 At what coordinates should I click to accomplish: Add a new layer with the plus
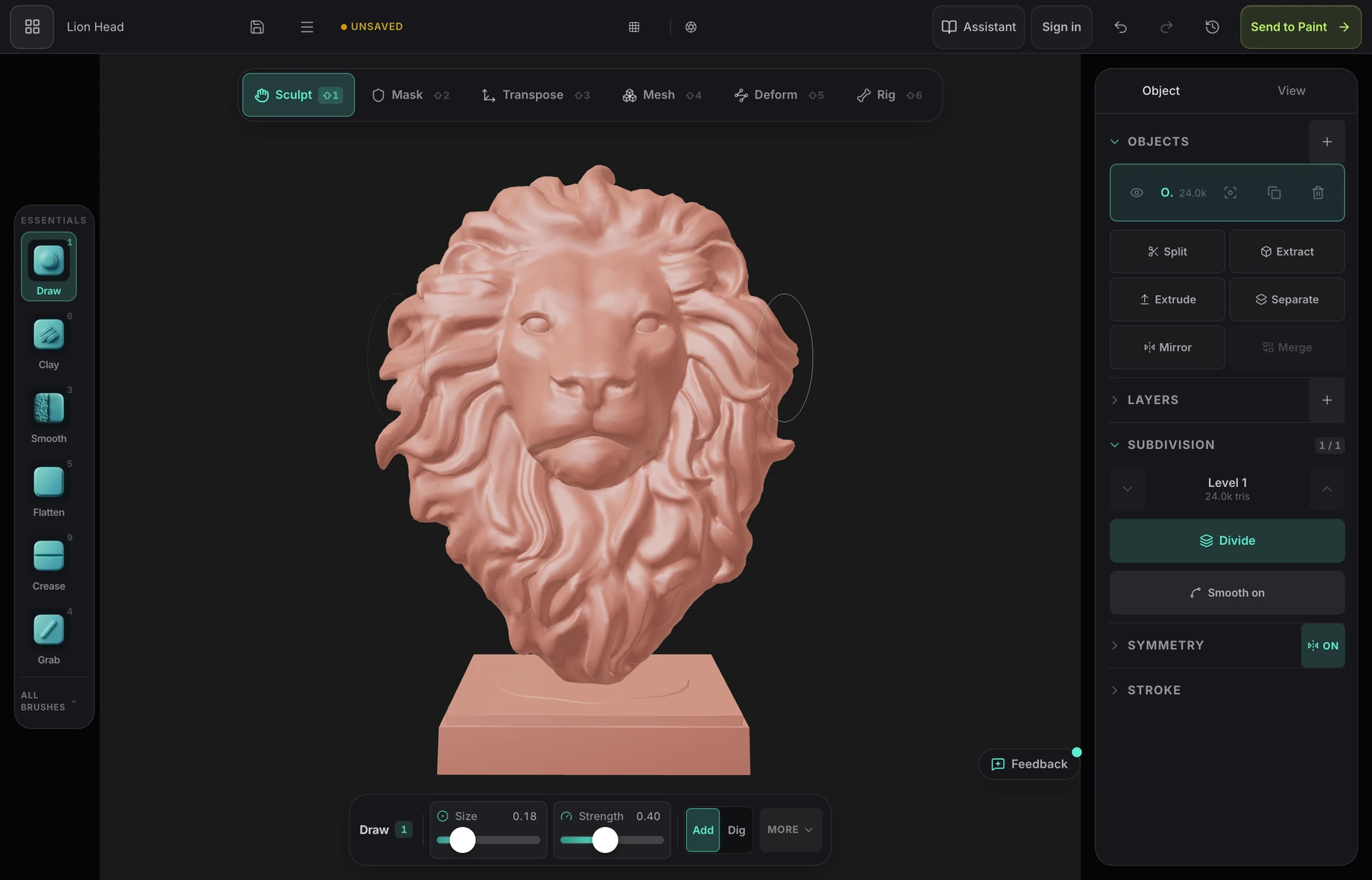[1327, 400]
